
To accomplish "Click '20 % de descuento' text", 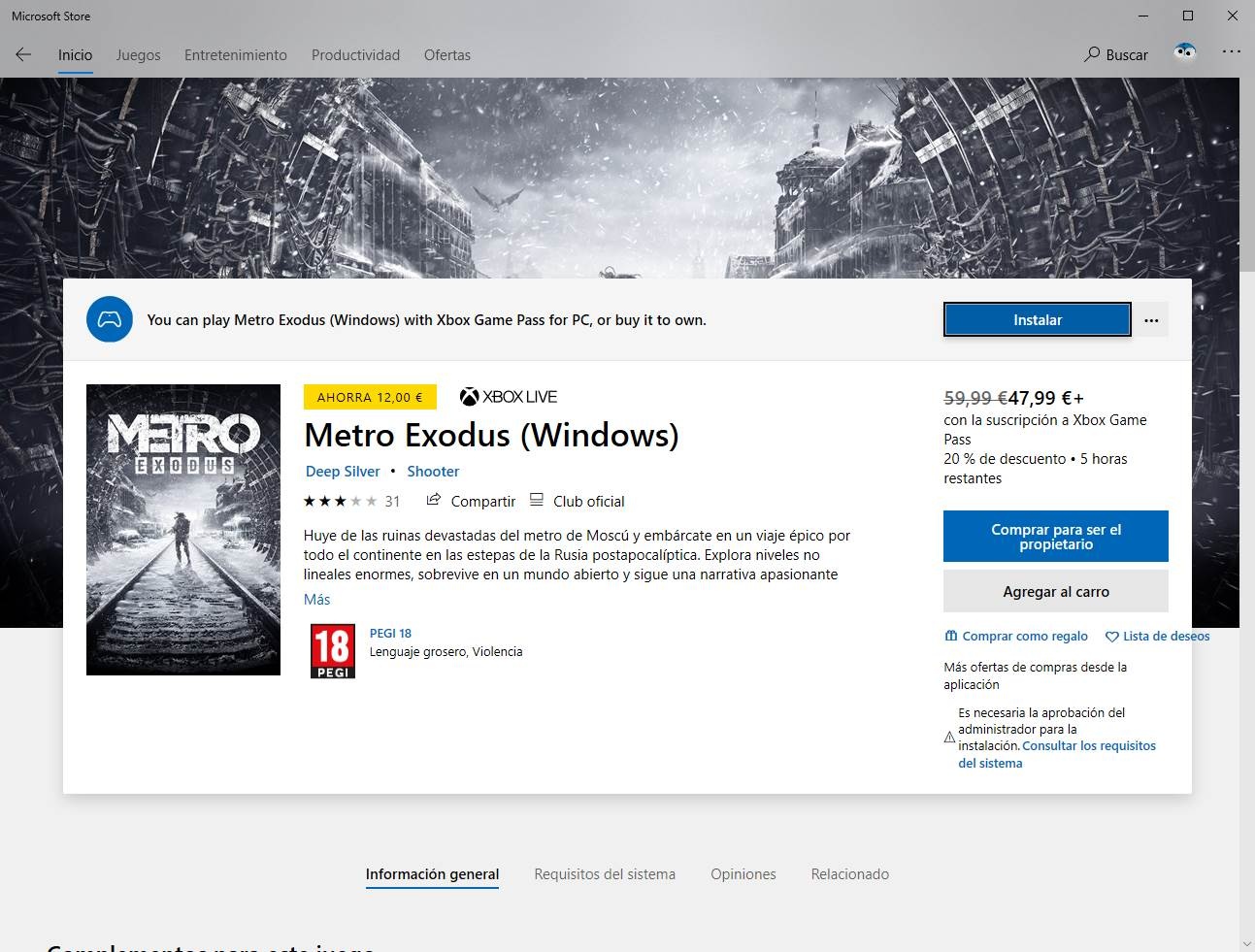I will point(1005,459).
